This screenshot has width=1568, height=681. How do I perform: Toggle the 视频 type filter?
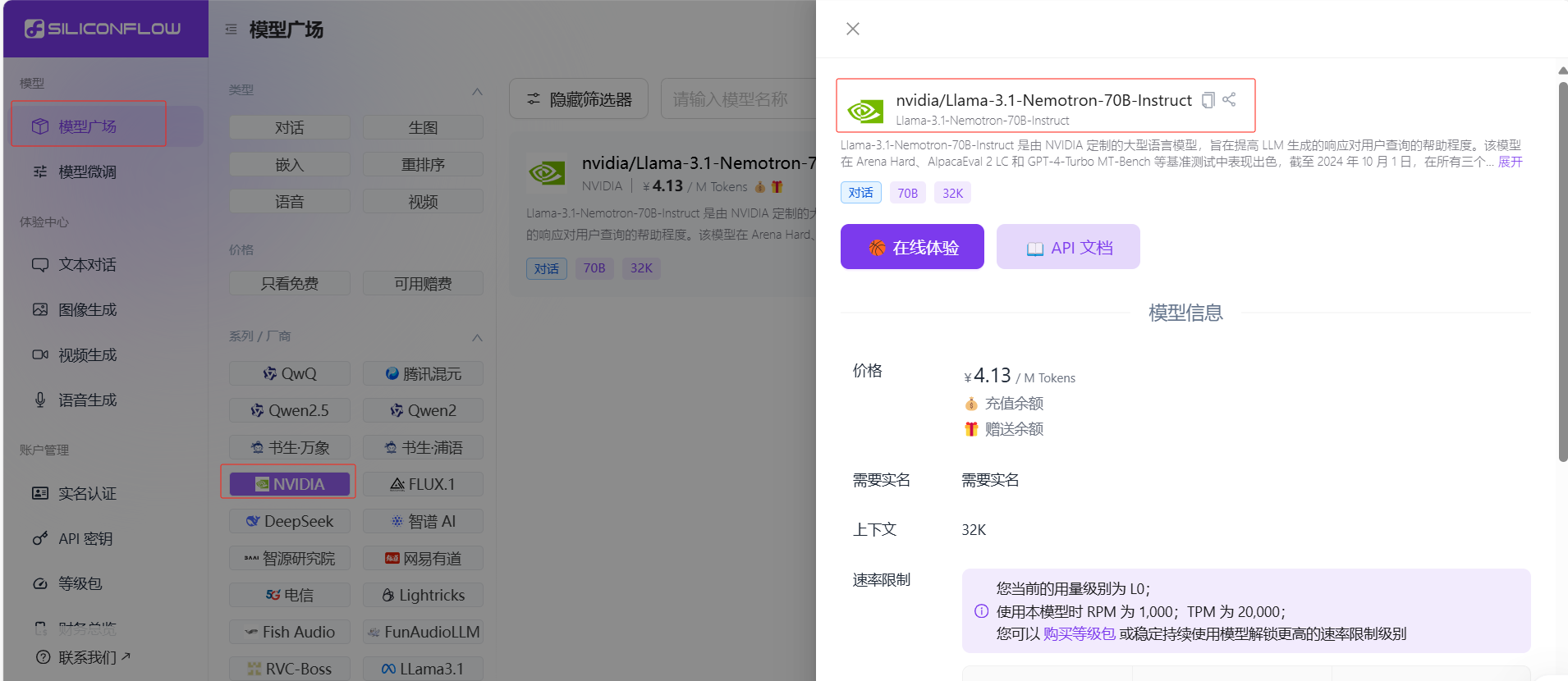click(x=423, y=201)
